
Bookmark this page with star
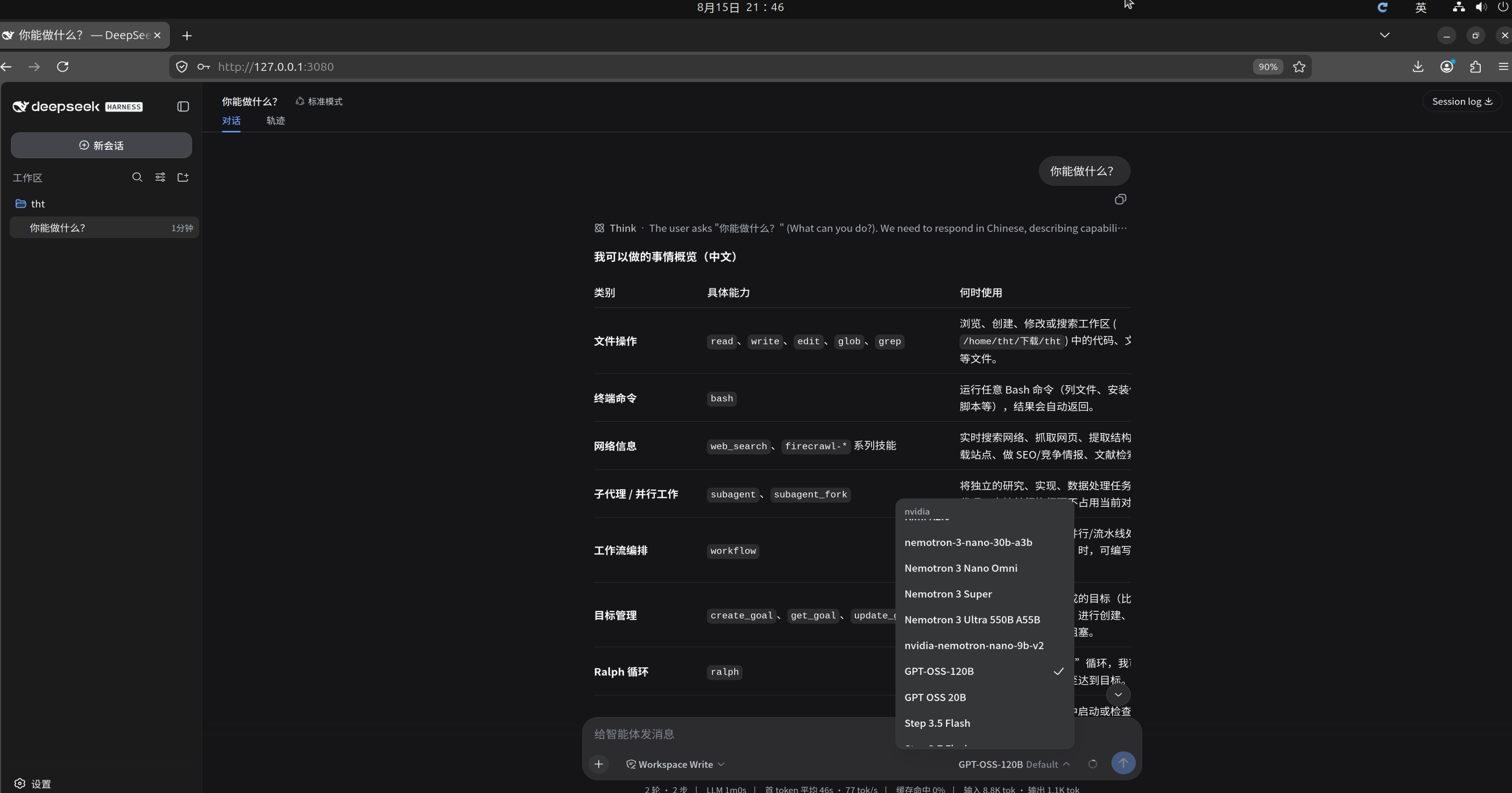[1299, 67]
